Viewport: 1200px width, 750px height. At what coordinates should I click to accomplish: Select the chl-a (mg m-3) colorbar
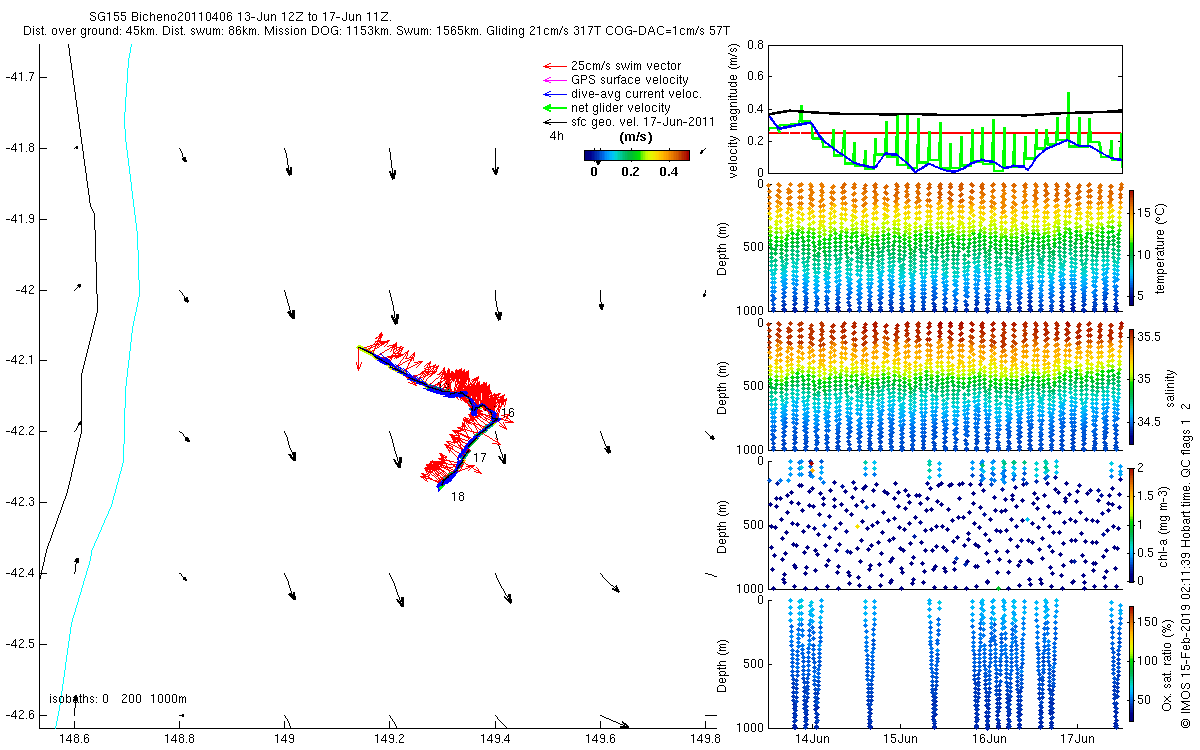coord(1131,524)
